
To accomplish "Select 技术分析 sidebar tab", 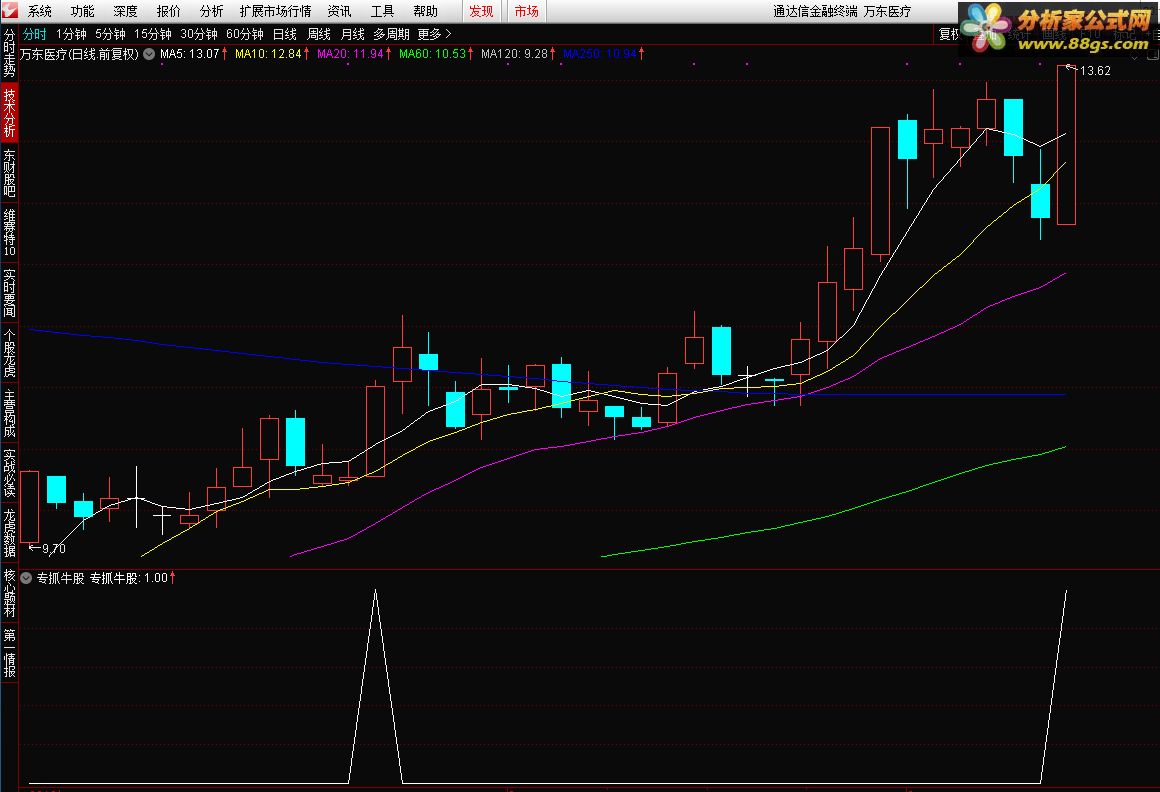I will (9, 112).
